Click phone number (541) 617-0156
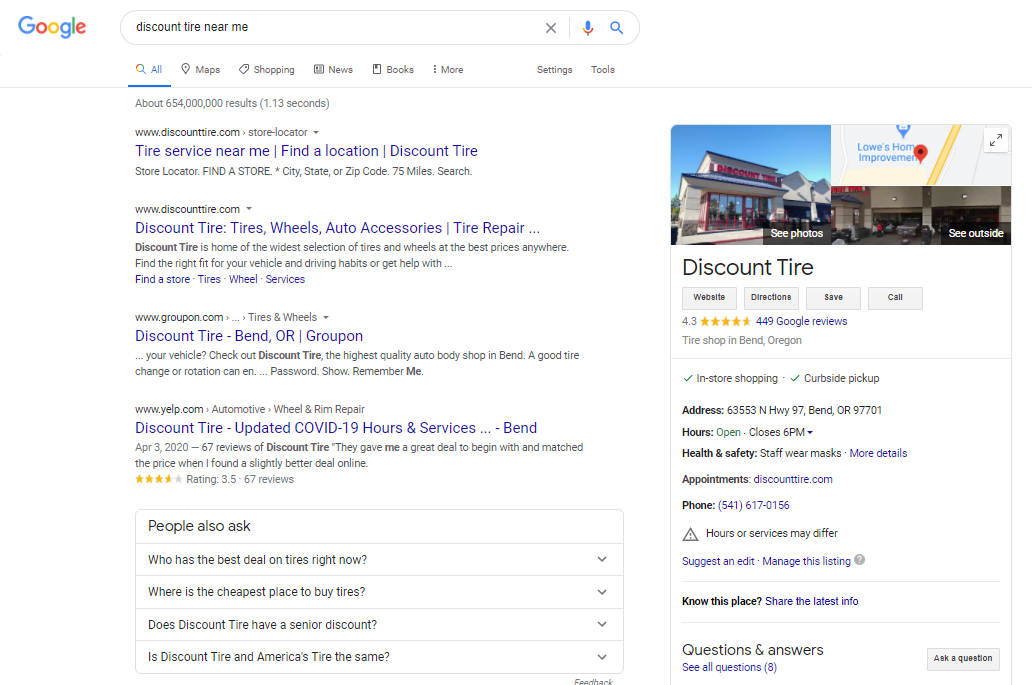Screen dimensions: 1032x685 click(x=753, y=505)
